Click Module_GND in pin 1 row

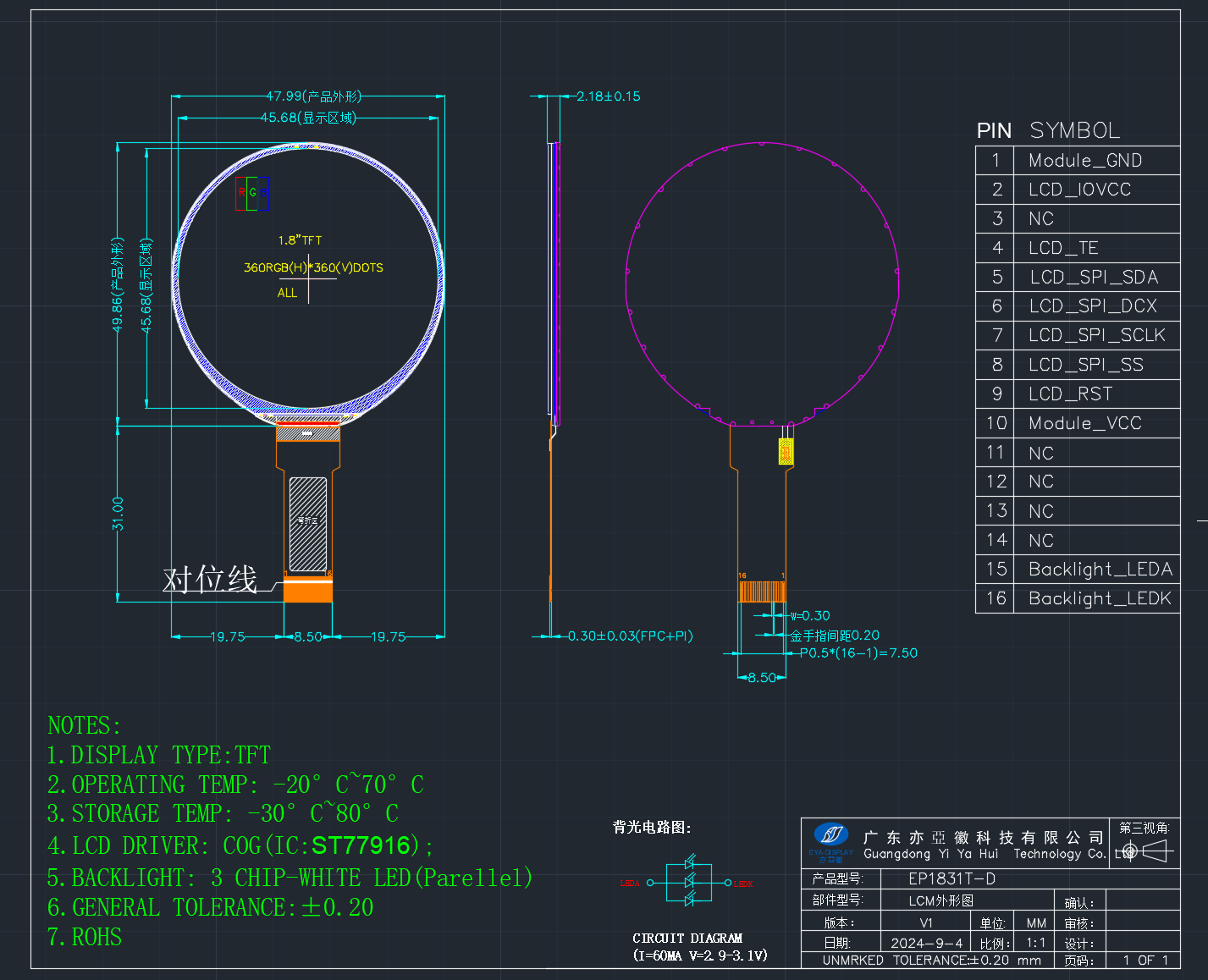[x=1085, y=161]
